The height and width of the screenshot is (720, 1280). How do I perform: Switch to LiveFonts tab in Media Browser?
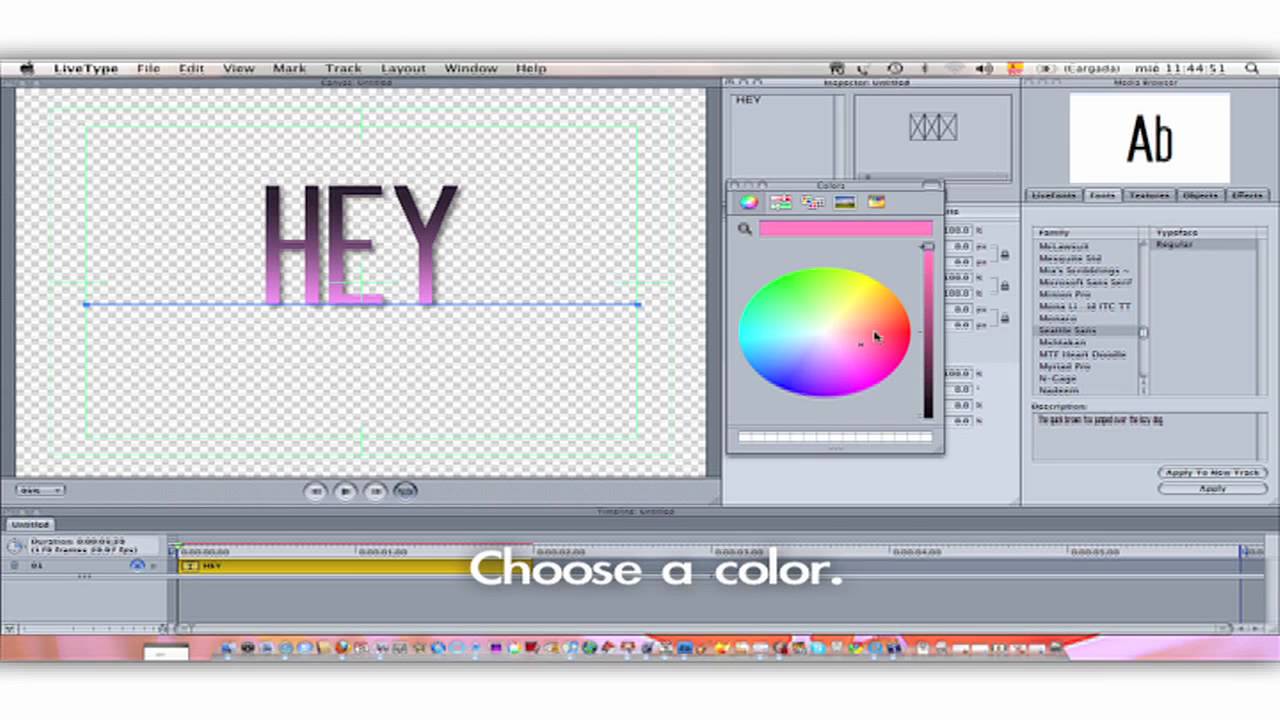1053,195
